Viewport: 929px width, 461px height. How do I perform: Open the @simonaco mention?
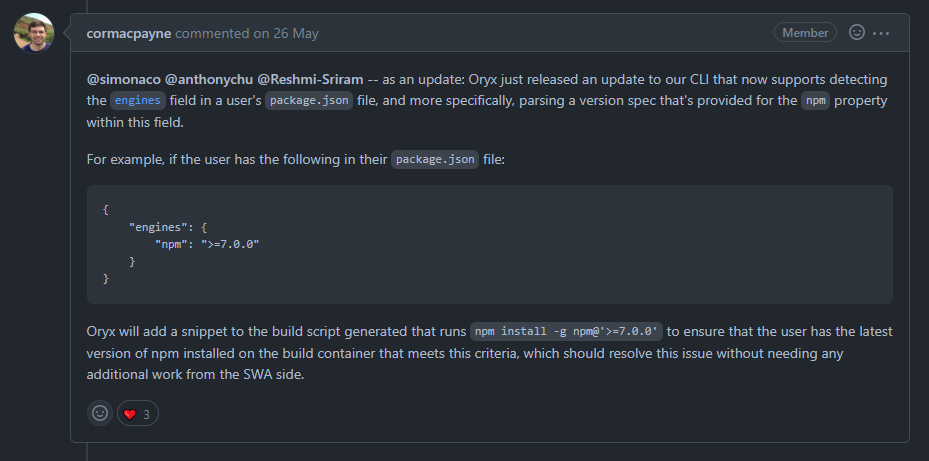120,79
